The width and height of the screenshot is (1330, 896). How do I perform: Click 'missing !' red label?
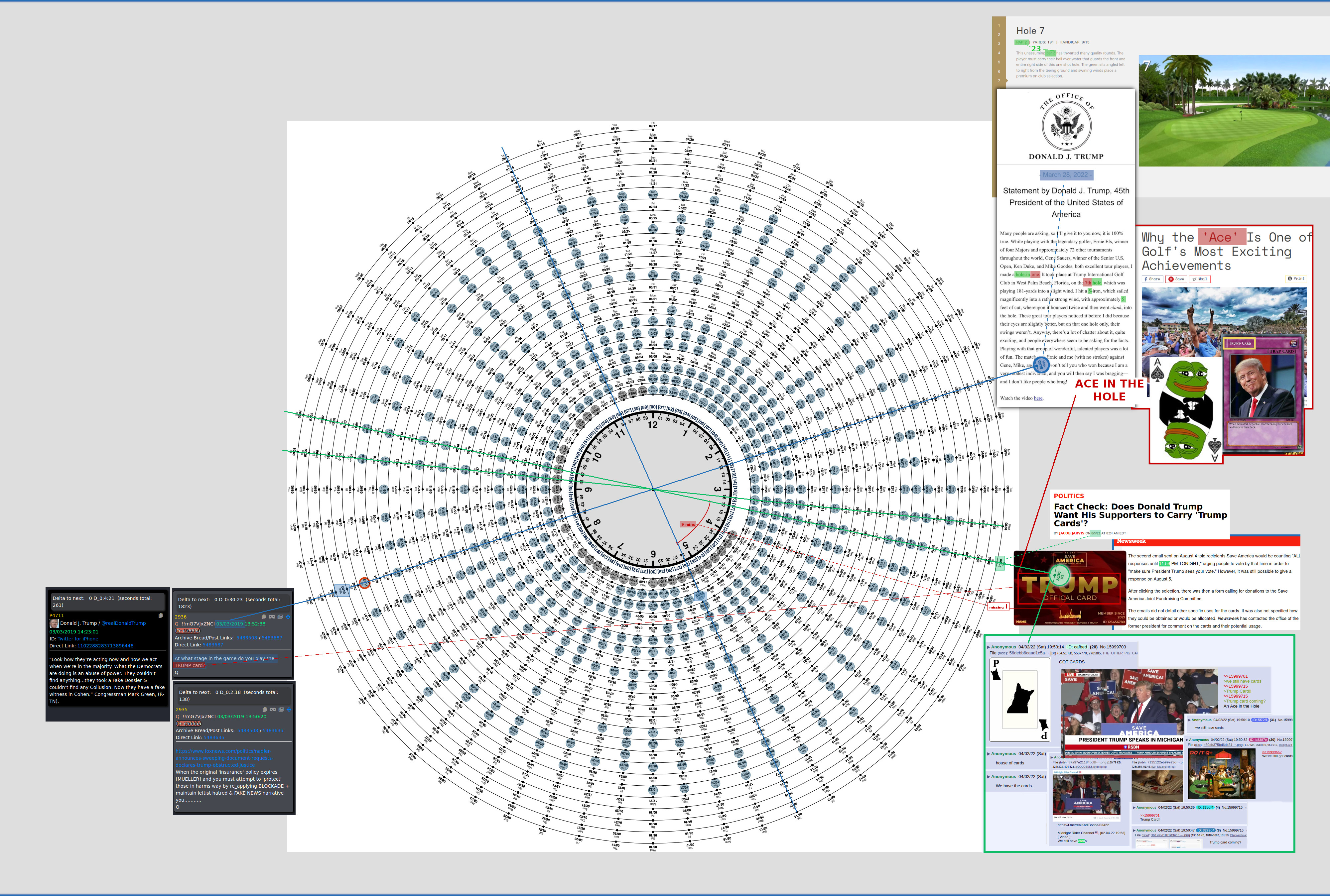[998, 607]
